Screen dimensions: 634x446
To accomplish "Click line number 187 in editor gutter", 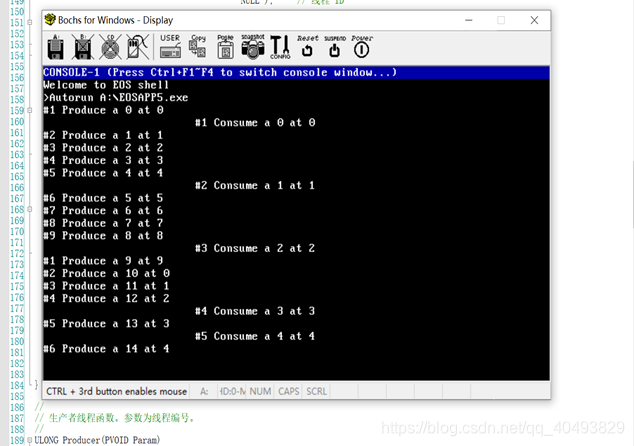I will click(x=17, y=418).
